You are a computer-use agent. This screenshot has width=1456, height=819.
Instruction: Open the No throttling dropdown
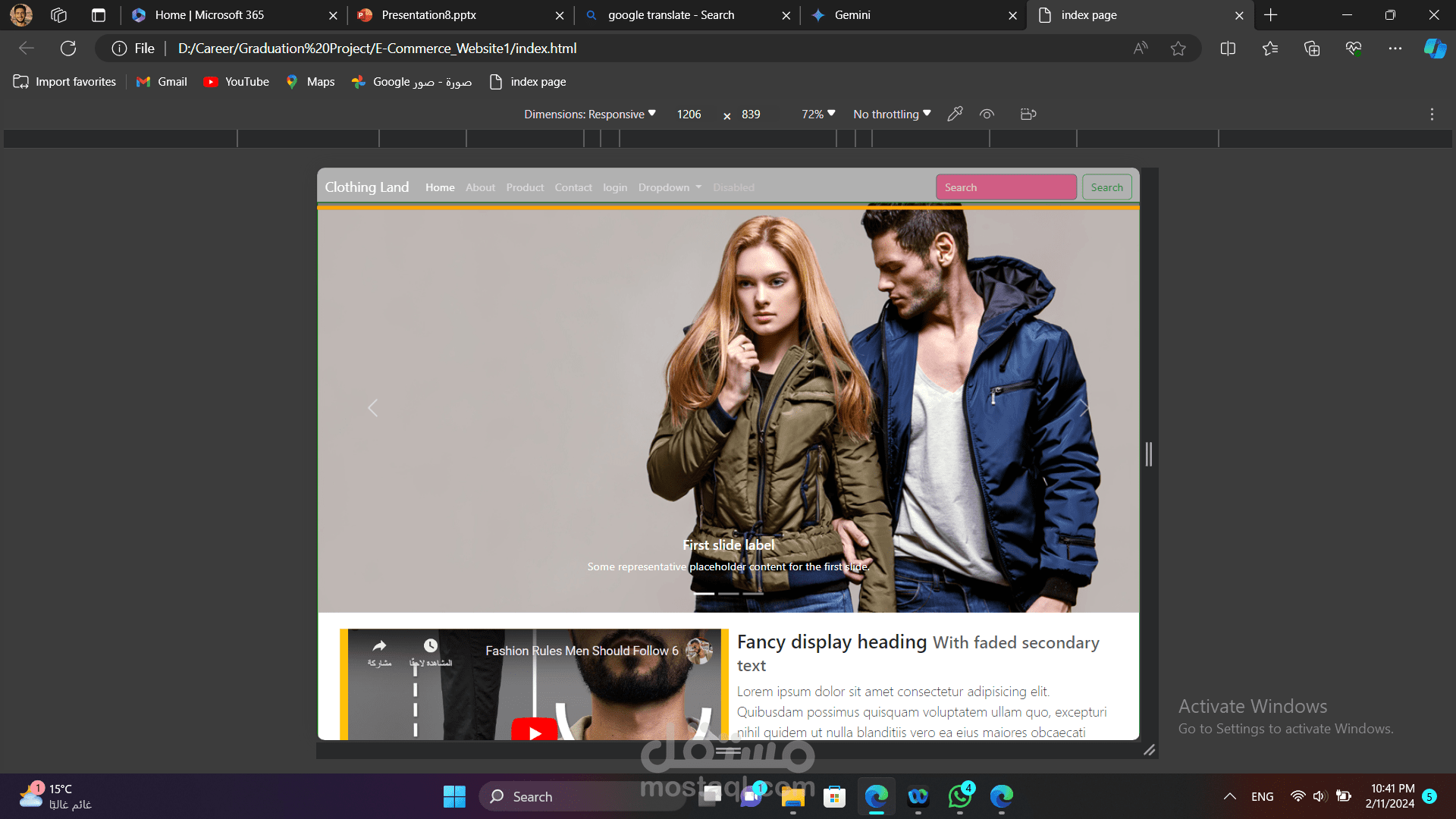pos(892,115)
